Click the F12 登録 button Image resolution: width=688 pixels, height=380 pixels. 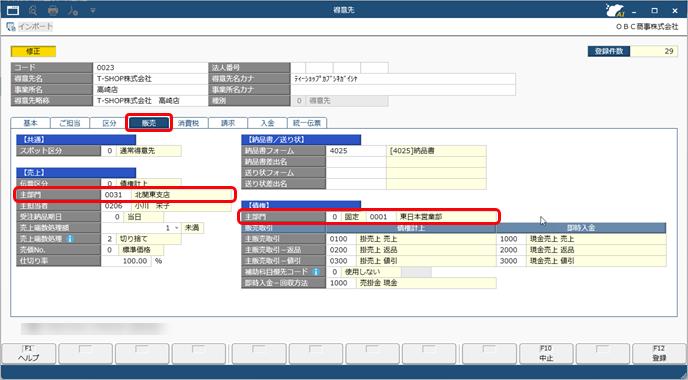(659, 353)
